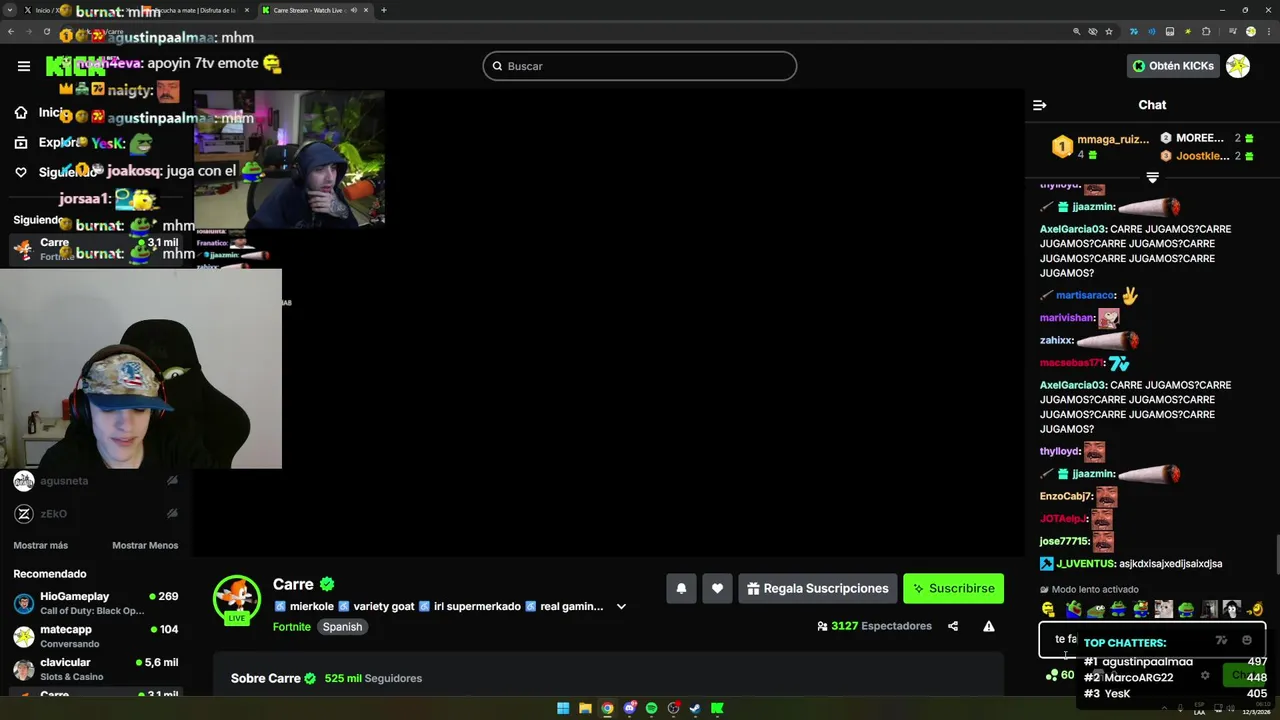Image resolution: width=1280 pixels, height=720 pixels.
Task: Open the zoom magnifier icon in address bar
Action: pos(1077,32)
